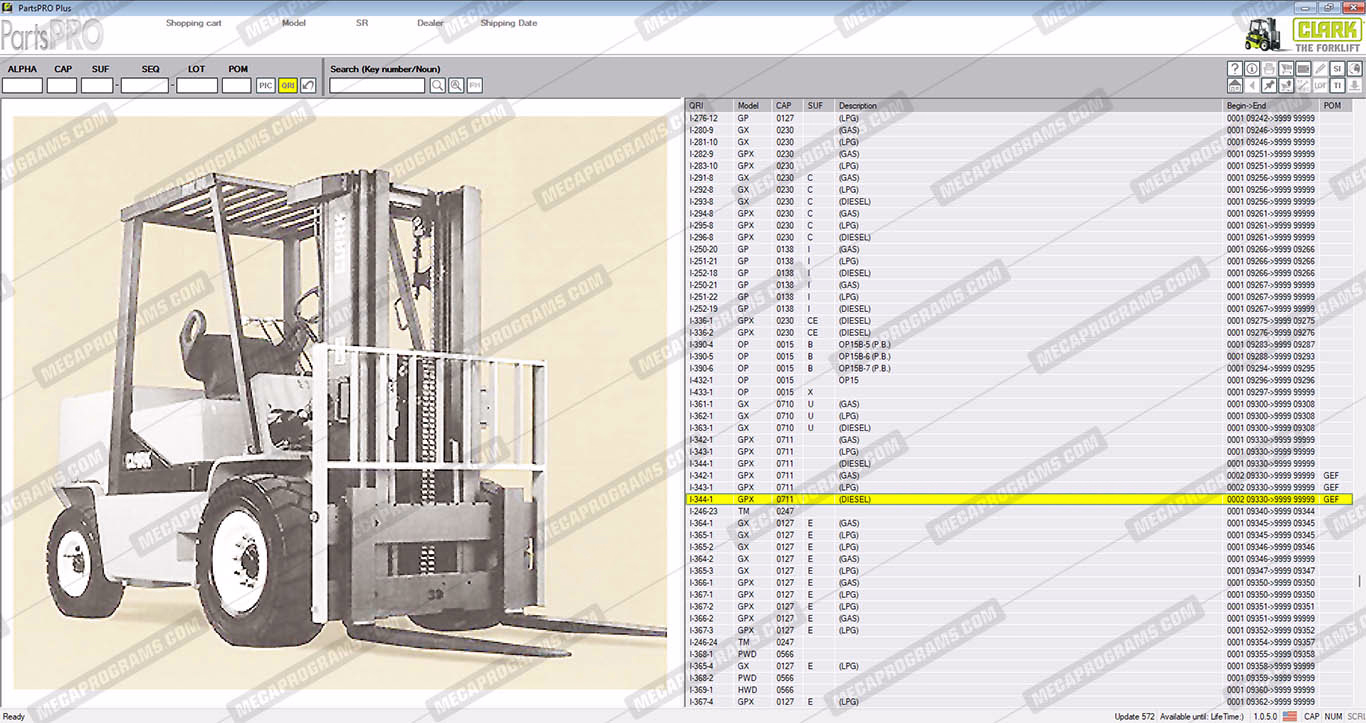Toggle the yellow QRI button

tap(288, 86)
